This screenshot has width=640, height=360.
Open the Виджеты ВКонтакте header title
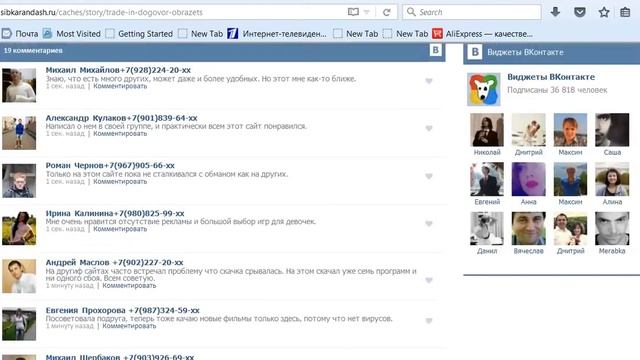pos(525,52)
